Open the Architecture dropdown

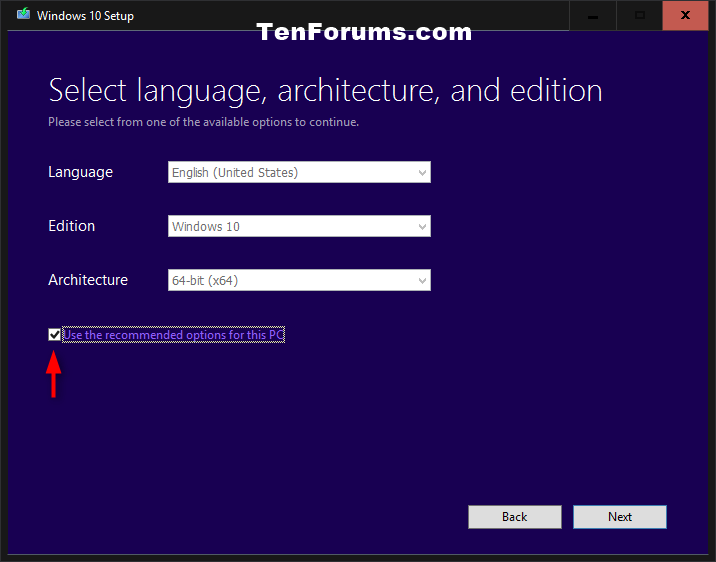(299, 280)
